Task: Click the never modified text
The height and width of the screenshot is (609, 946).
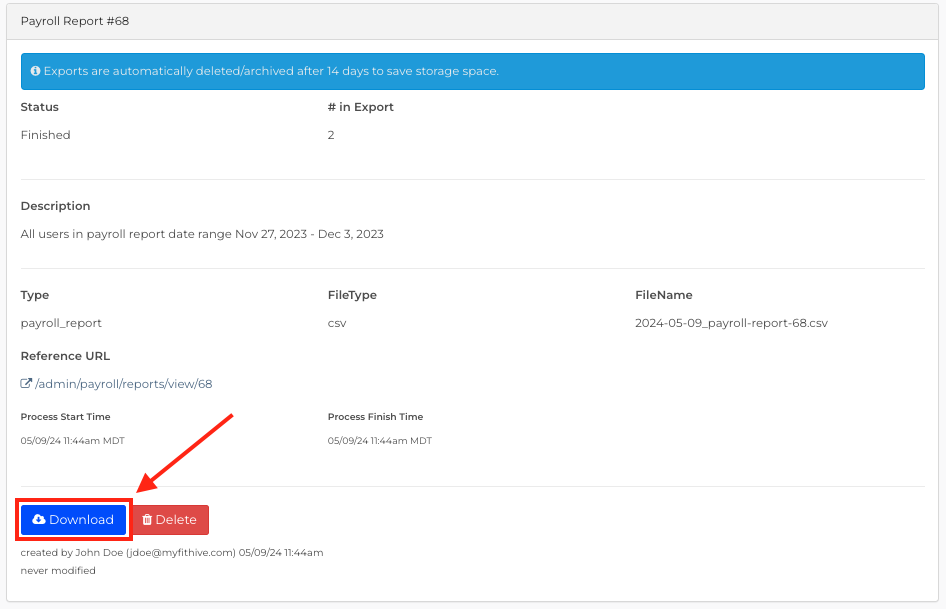Action: pos(58,570)
